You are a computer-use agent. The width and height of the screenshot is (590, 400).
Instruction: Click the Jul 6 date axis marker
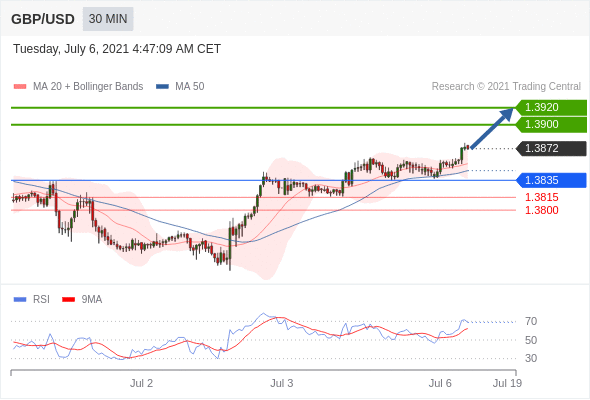440,383
